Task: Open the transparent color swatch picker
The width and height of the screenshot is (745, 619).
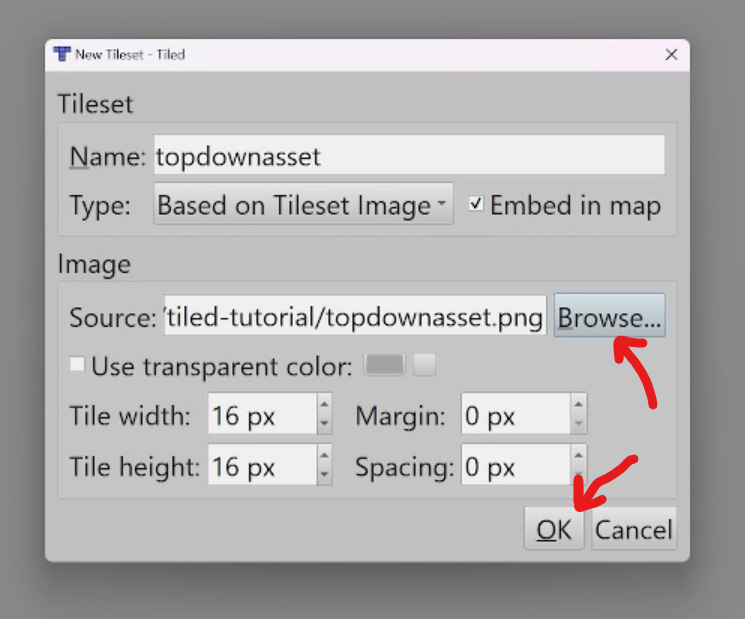Action: pyautogui.click(x=384, y=365)
